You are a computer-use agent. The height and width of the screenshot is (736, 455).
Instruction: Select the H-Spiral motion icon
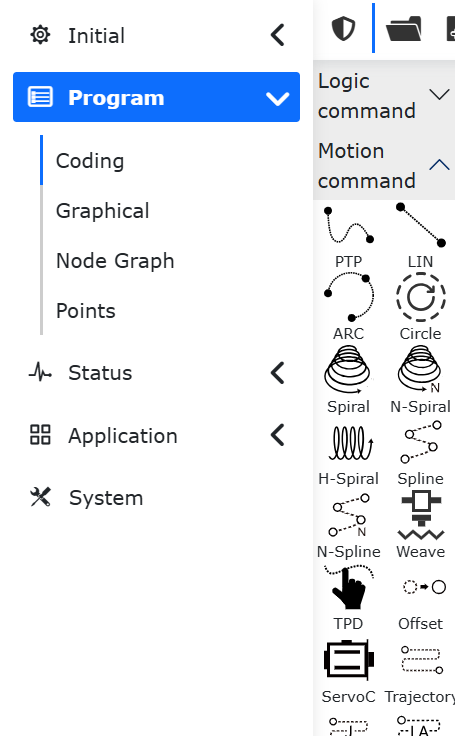point(350,443)
